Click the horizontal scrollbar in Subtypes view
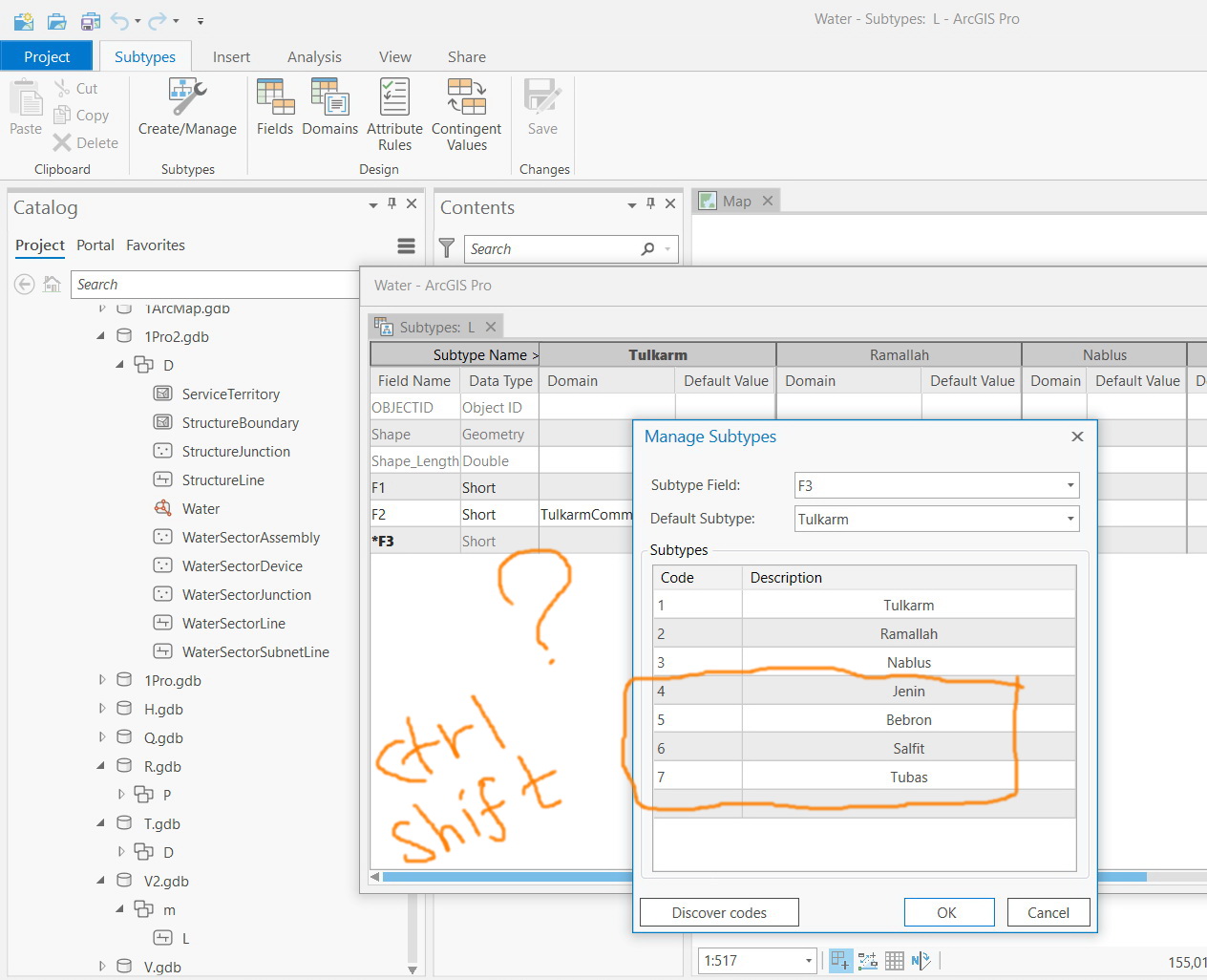1207x980 pixels. click(506, 876)
